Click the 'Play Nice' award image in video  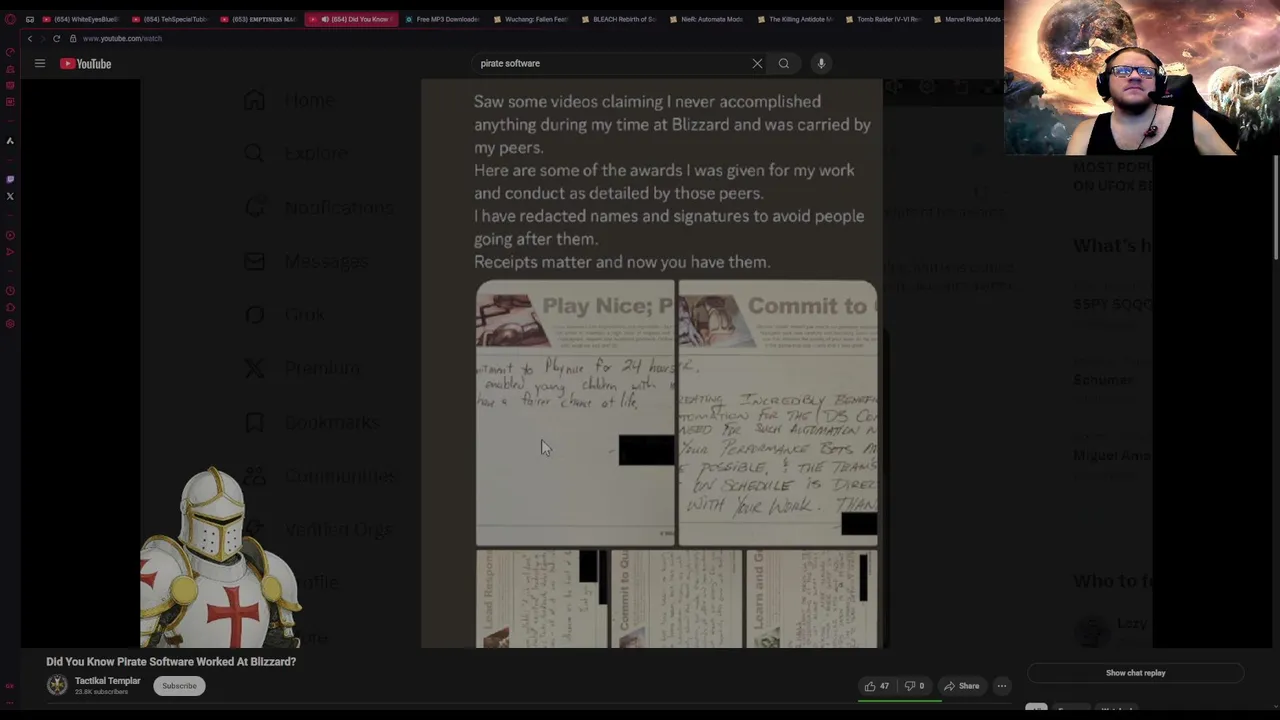point(575,413)
